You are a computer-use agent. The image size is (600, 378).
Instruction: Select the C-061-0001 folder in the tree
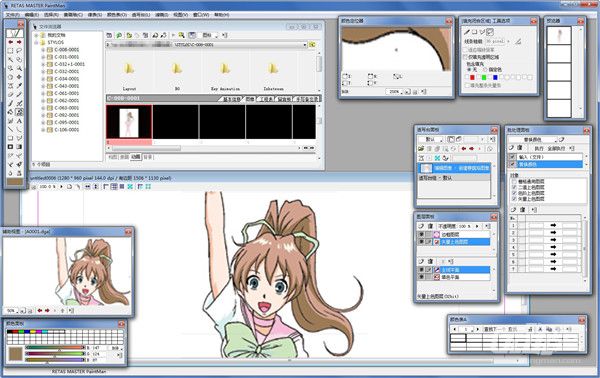pos(67,93)
